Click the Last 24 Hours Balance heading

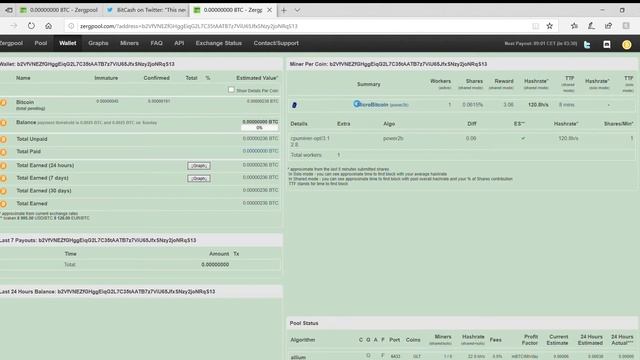[x=107, y=292]
